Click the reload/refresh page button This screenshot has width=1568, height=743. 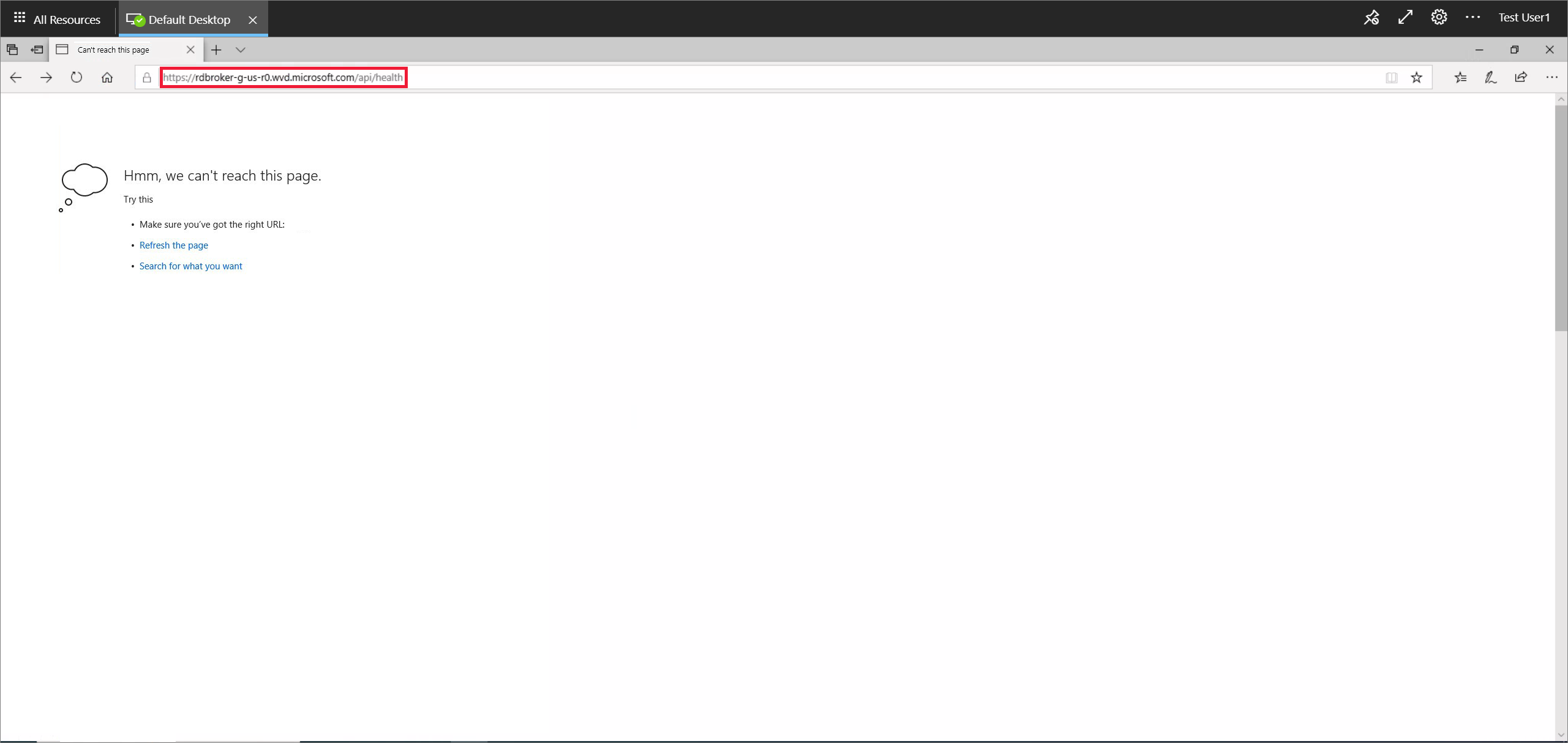(77, 77)
